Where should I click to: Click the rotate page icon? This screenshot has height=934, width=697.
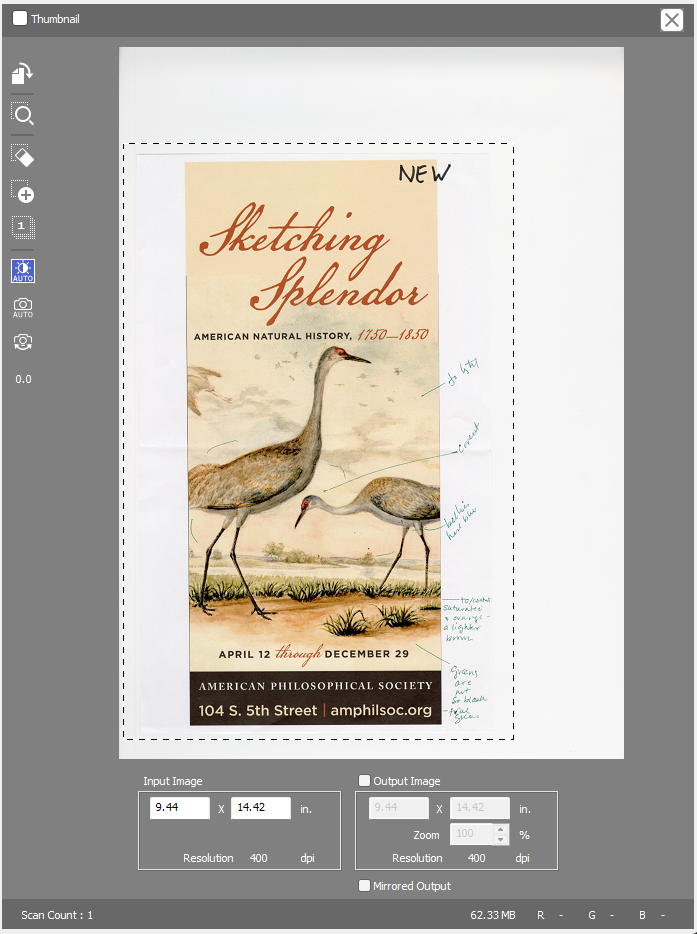pyautogui.click(x=22, y=73)
